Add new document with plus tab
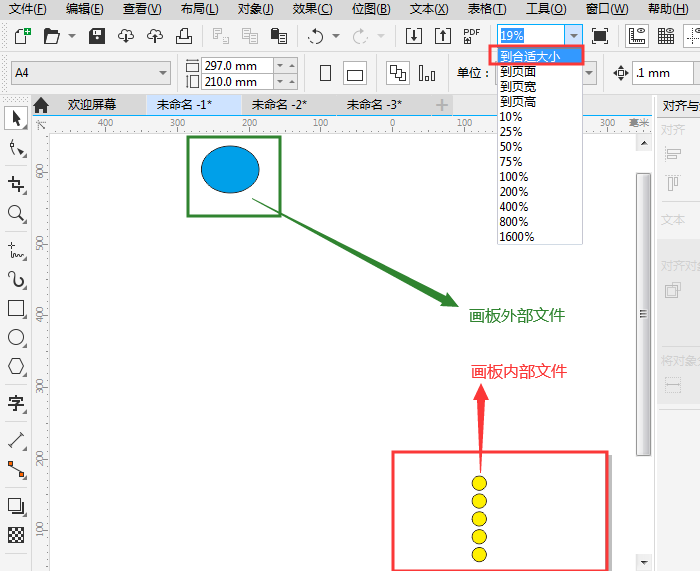 pos(442,105)
